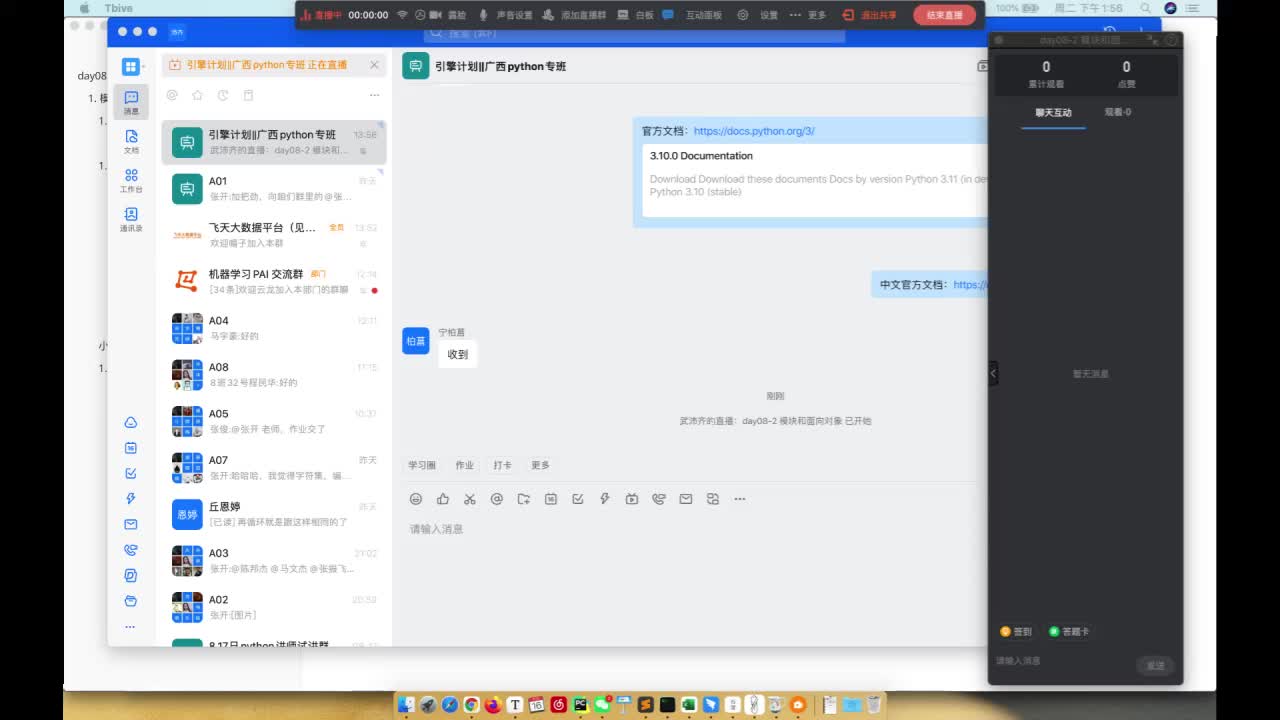Open sound settings (声音设置) in live toolbar

point(505,15)
